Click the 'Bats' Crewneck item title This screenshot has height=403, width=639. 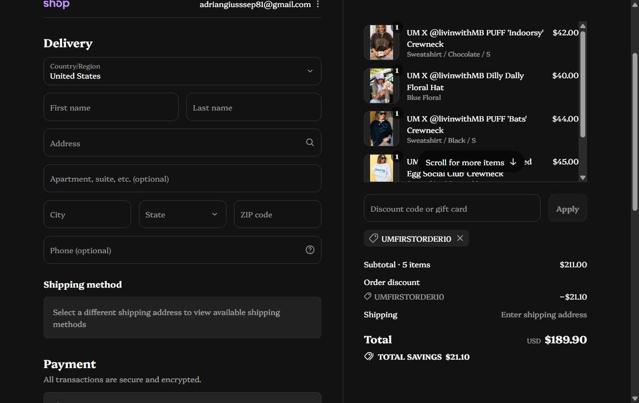(467, 124)
